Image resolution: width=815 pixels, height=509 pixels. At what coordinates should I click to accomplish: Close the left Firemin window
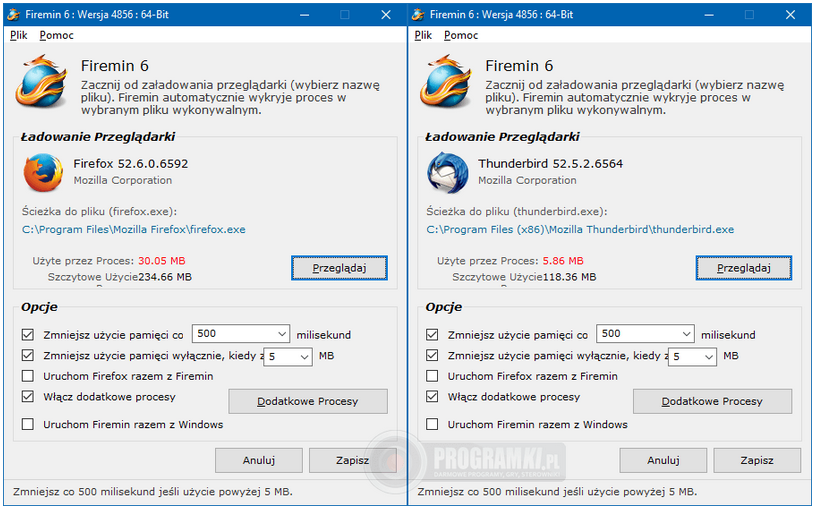(x=386, y=15)
